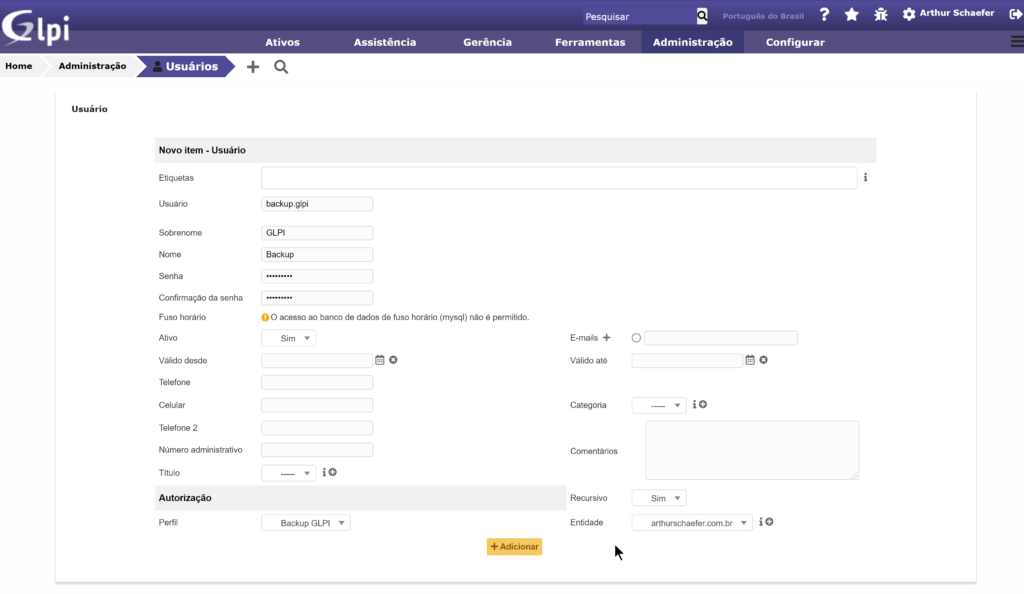Click the Entidade info icon
The image size is (1024, 594).
coord(761,522)
